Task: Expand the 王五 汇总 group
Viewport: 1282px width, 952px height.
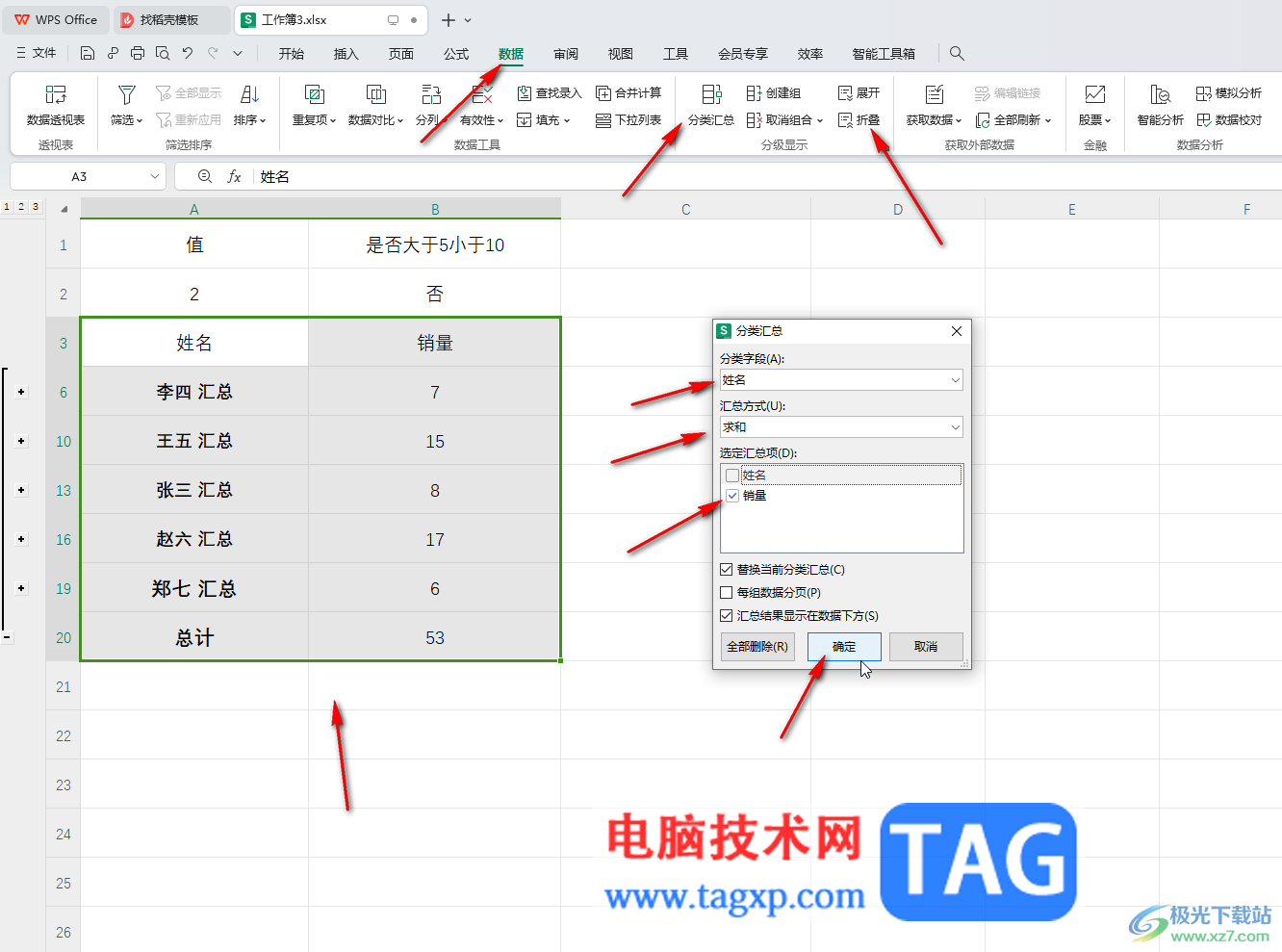Action: [21, 441]
